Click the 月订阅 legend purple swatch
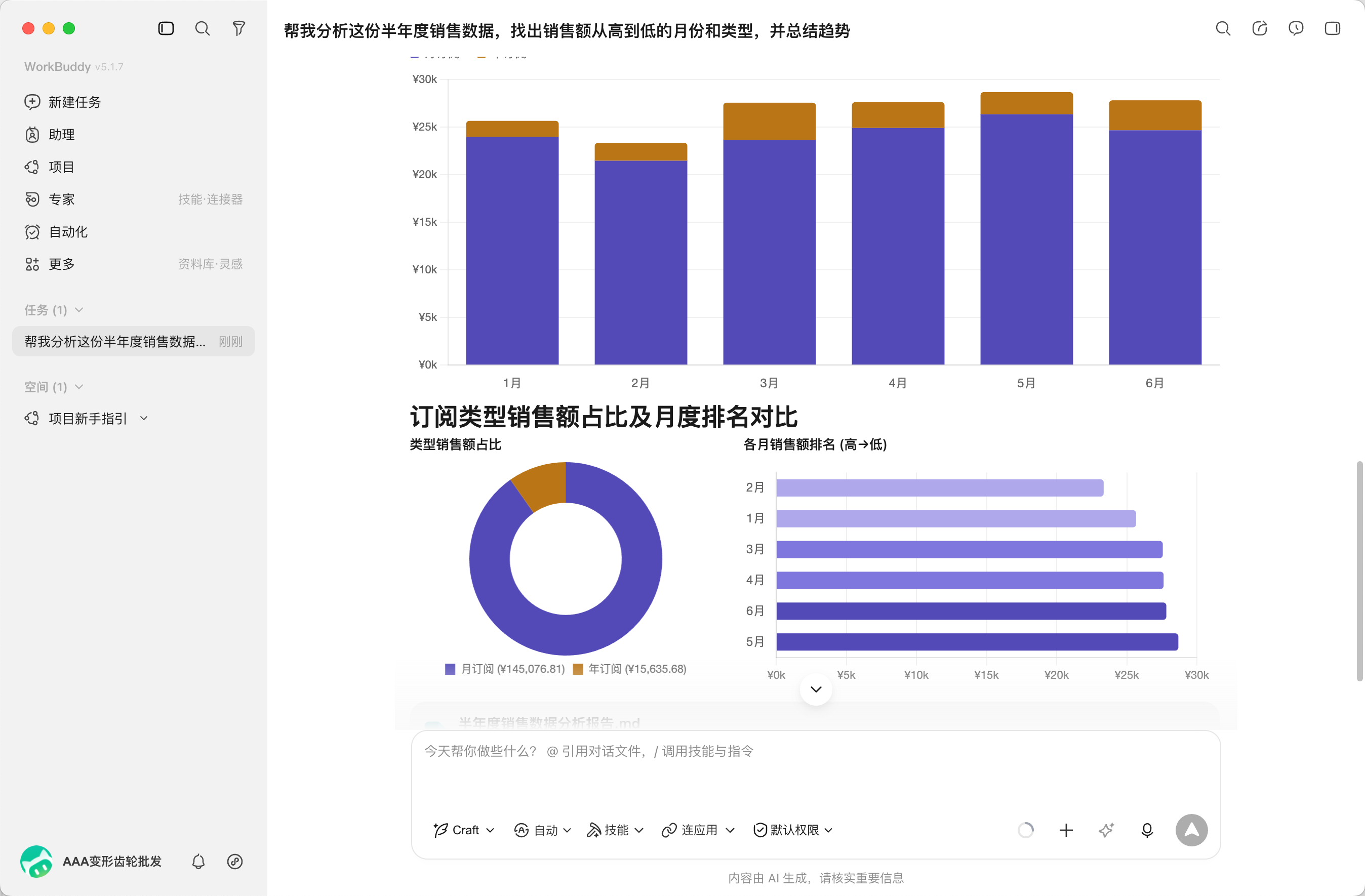The image size is (1365, 896). [450, 668]
